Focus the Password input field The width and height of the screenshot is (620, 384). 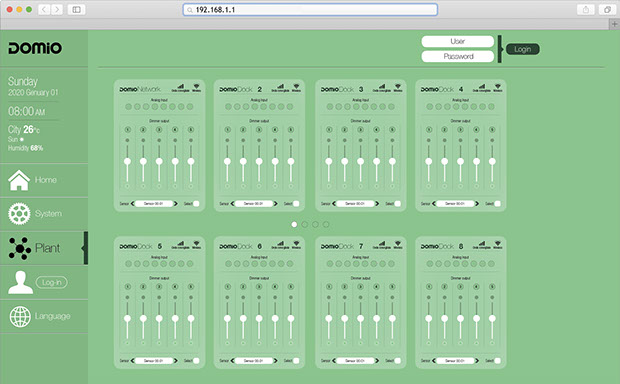[x=458, y=57]
